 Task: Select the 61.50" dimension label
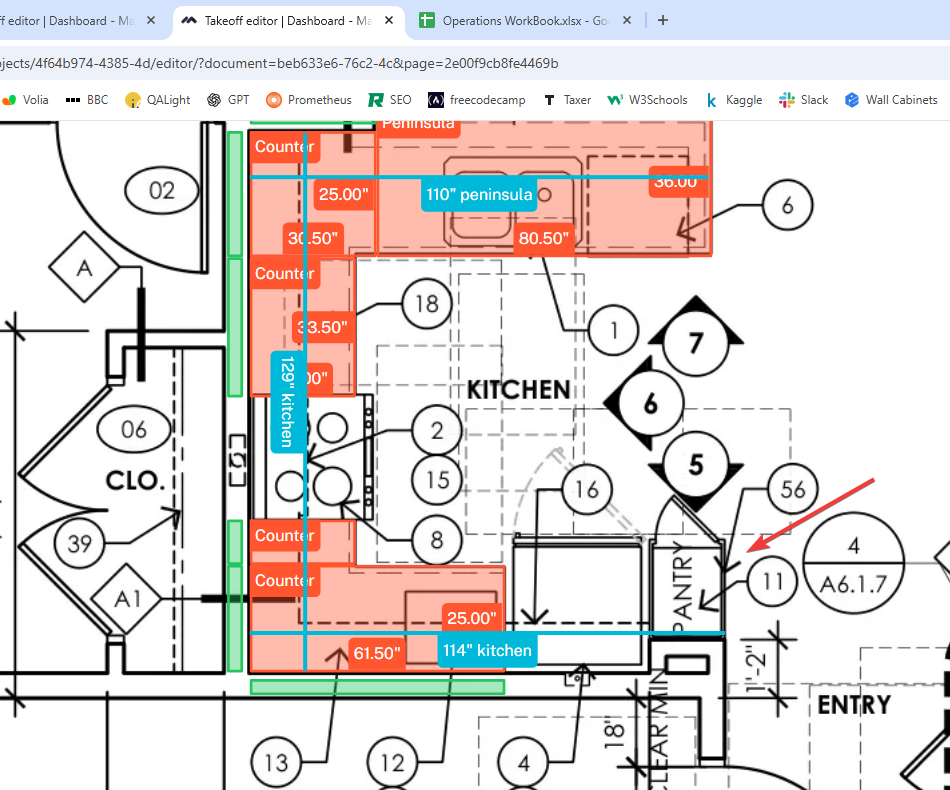pyautogui.click(x=377, y=653)
